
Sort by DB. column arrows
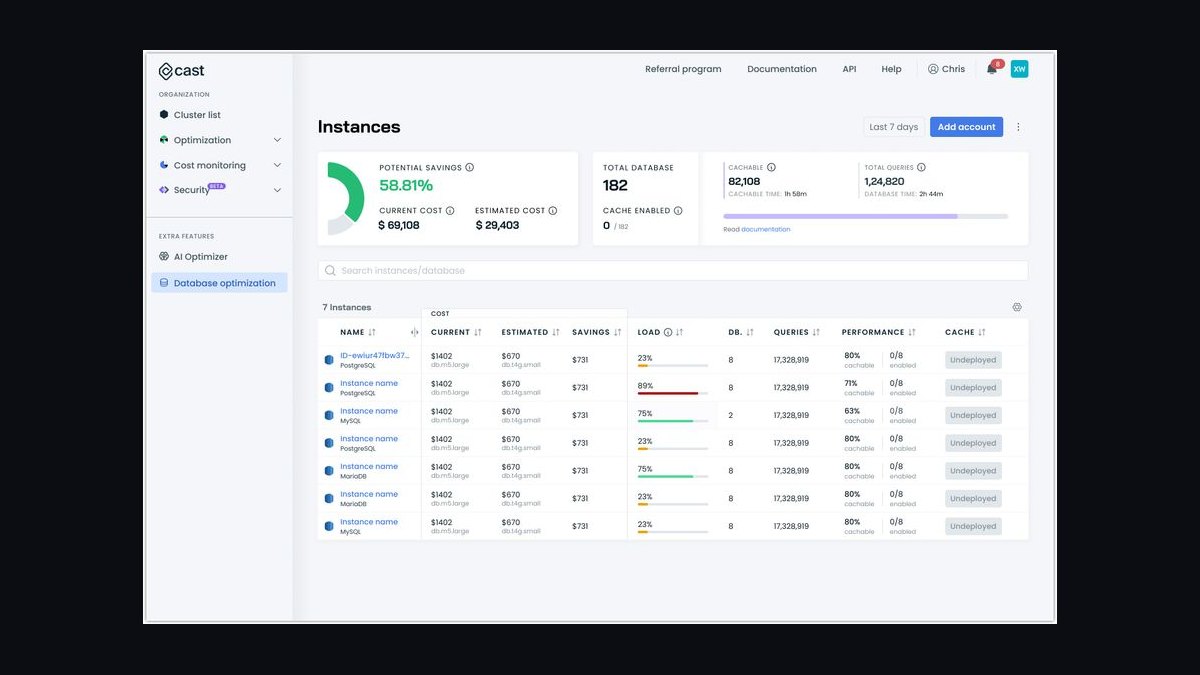click(750, 332)
